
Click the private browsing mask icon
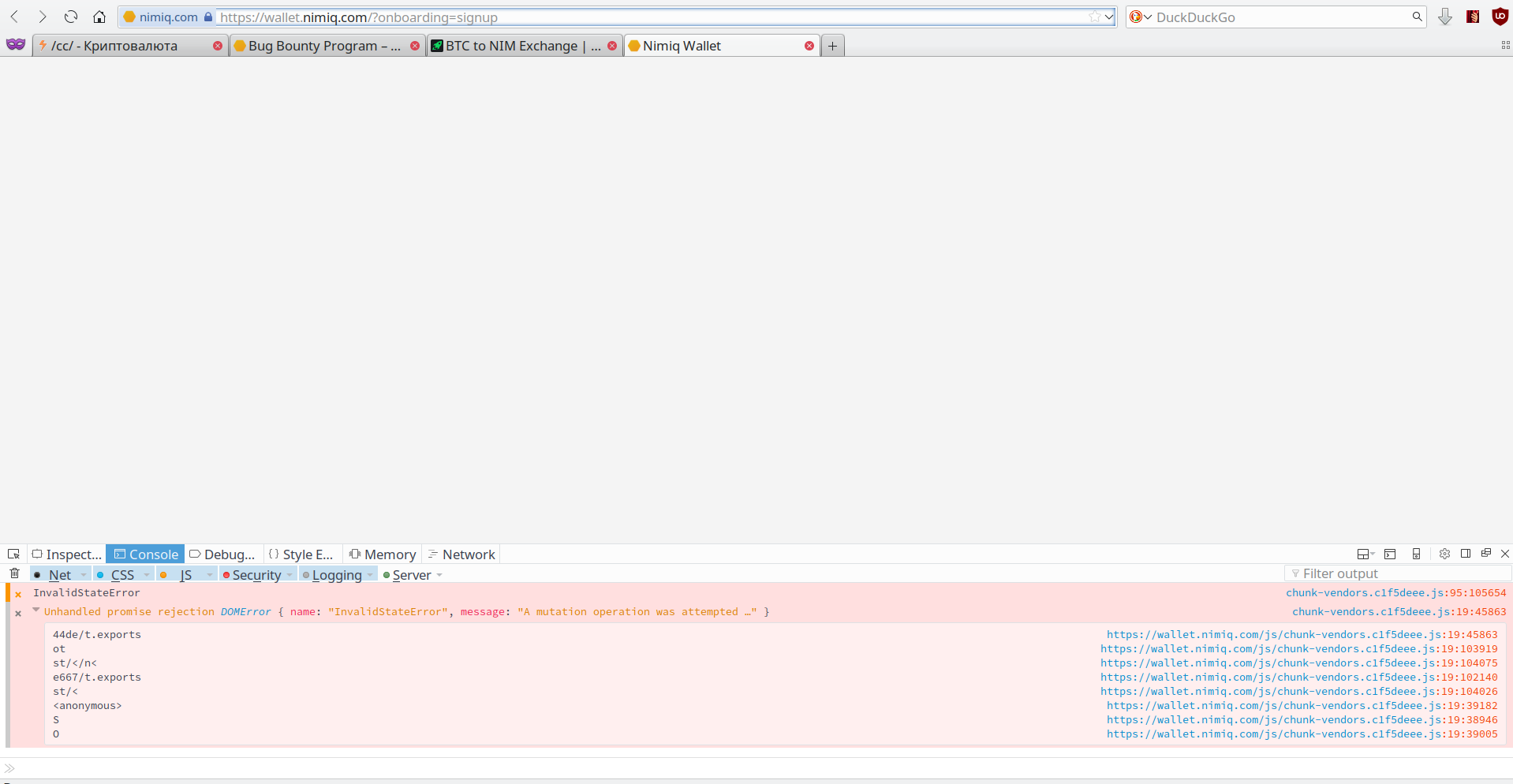16,45
